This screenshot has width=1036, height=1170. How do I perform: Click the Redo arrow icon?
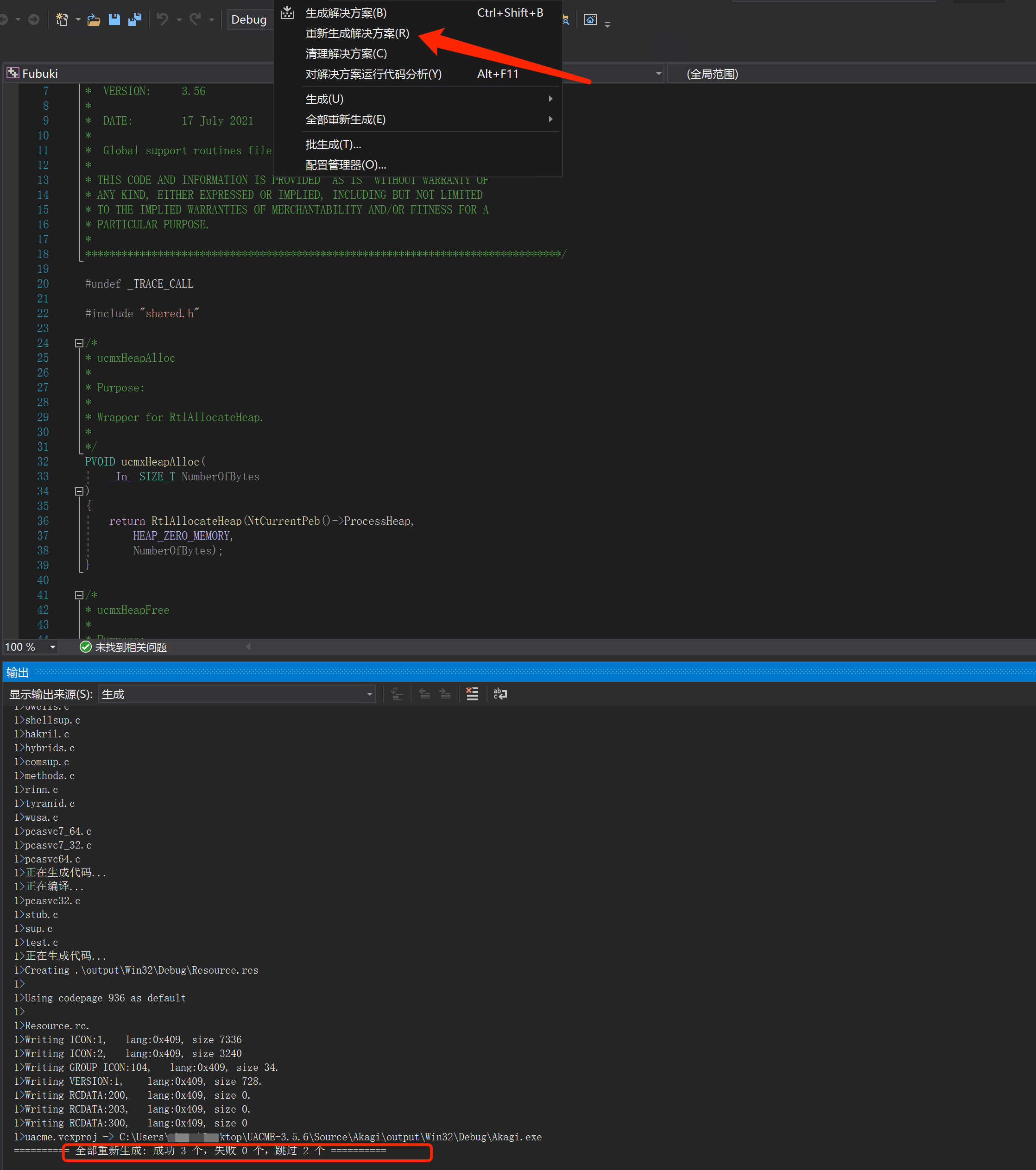point(195,20)
